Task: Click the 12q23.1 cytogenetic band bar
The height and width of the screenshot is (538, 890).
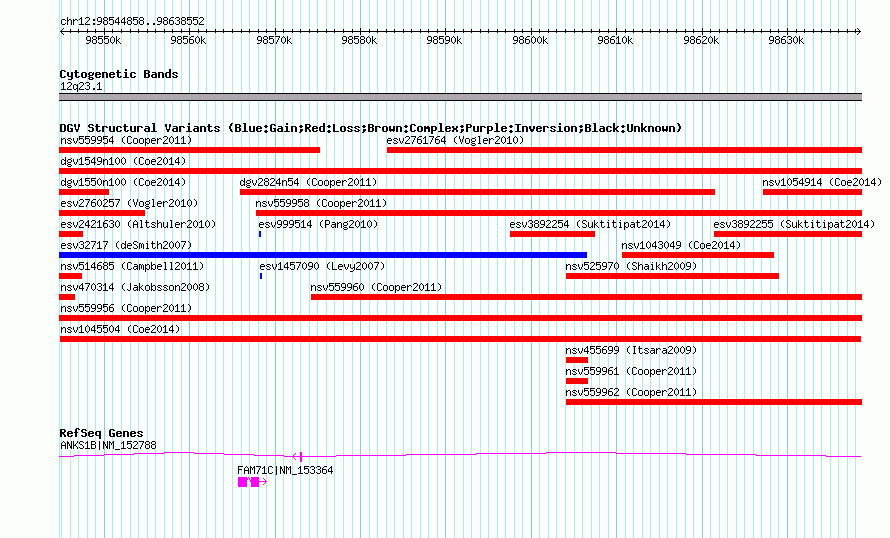Action: (x=460, y=97)
